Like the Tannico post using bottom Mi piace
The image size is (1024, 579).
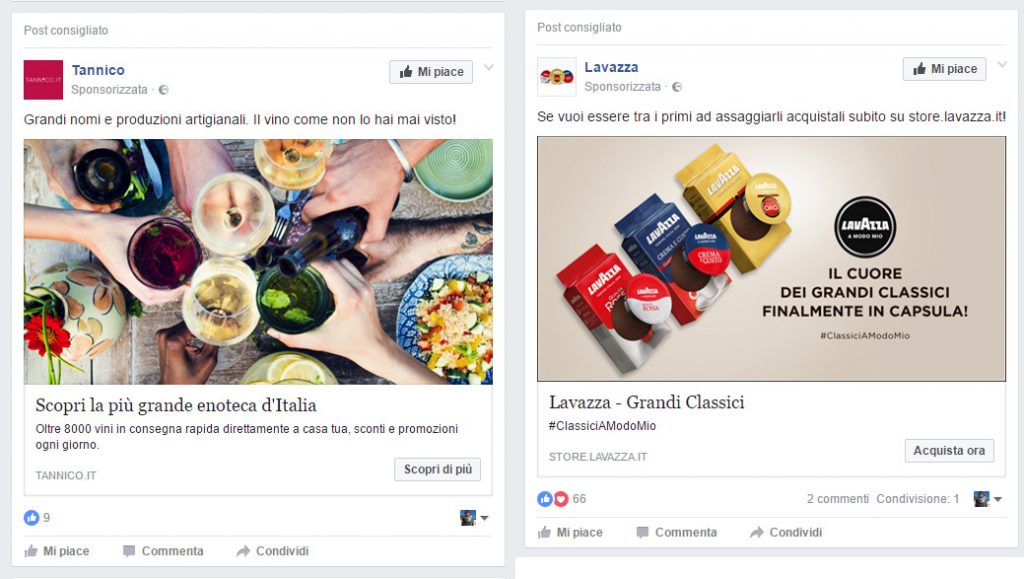coord(57,551)
